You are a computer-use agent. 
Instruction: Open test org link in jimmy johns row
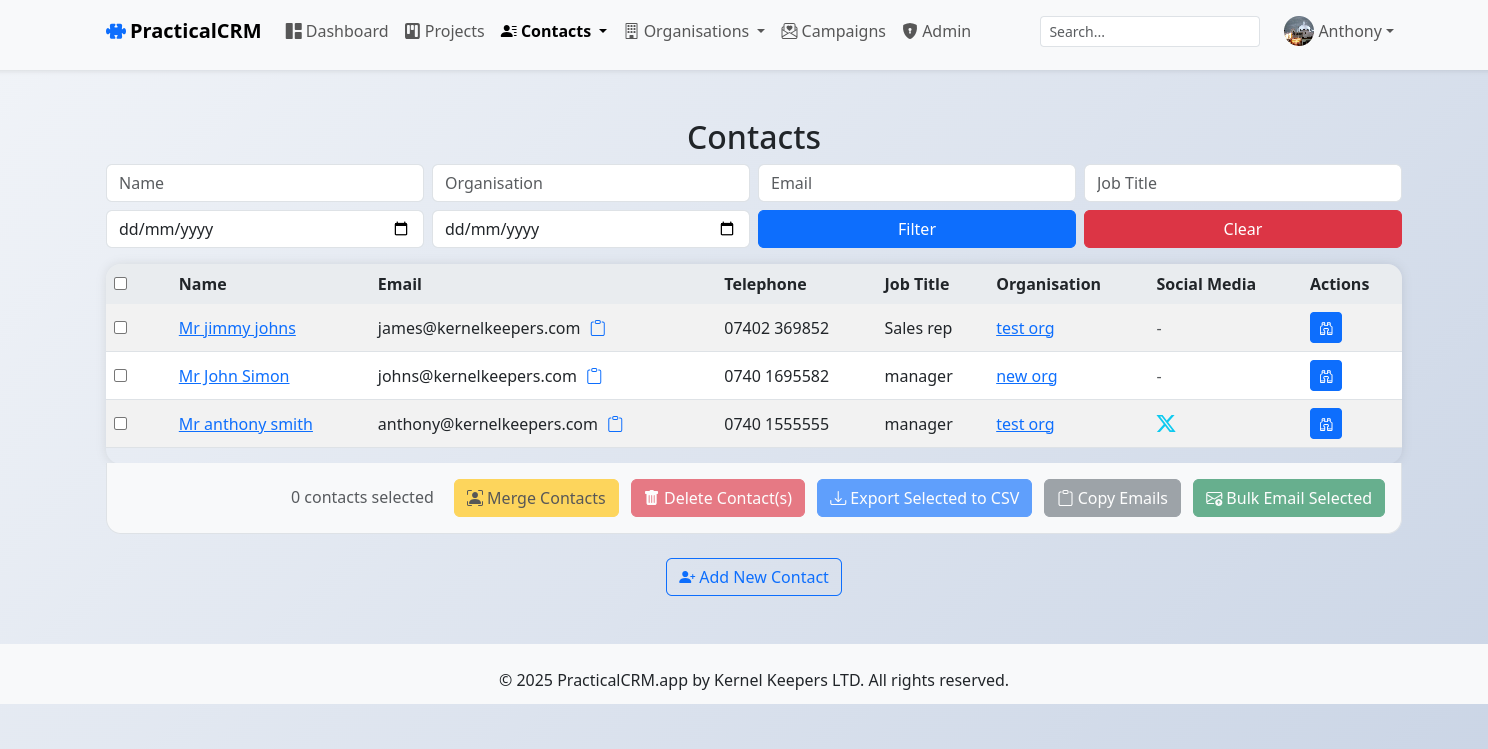[1025, 328]
